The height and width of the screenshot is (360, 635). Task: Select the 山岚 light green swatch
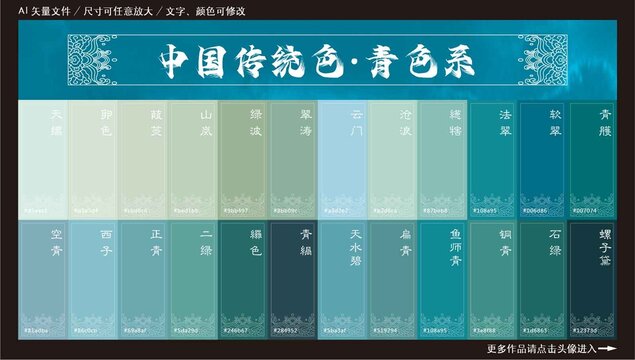(x=193, y=160)
